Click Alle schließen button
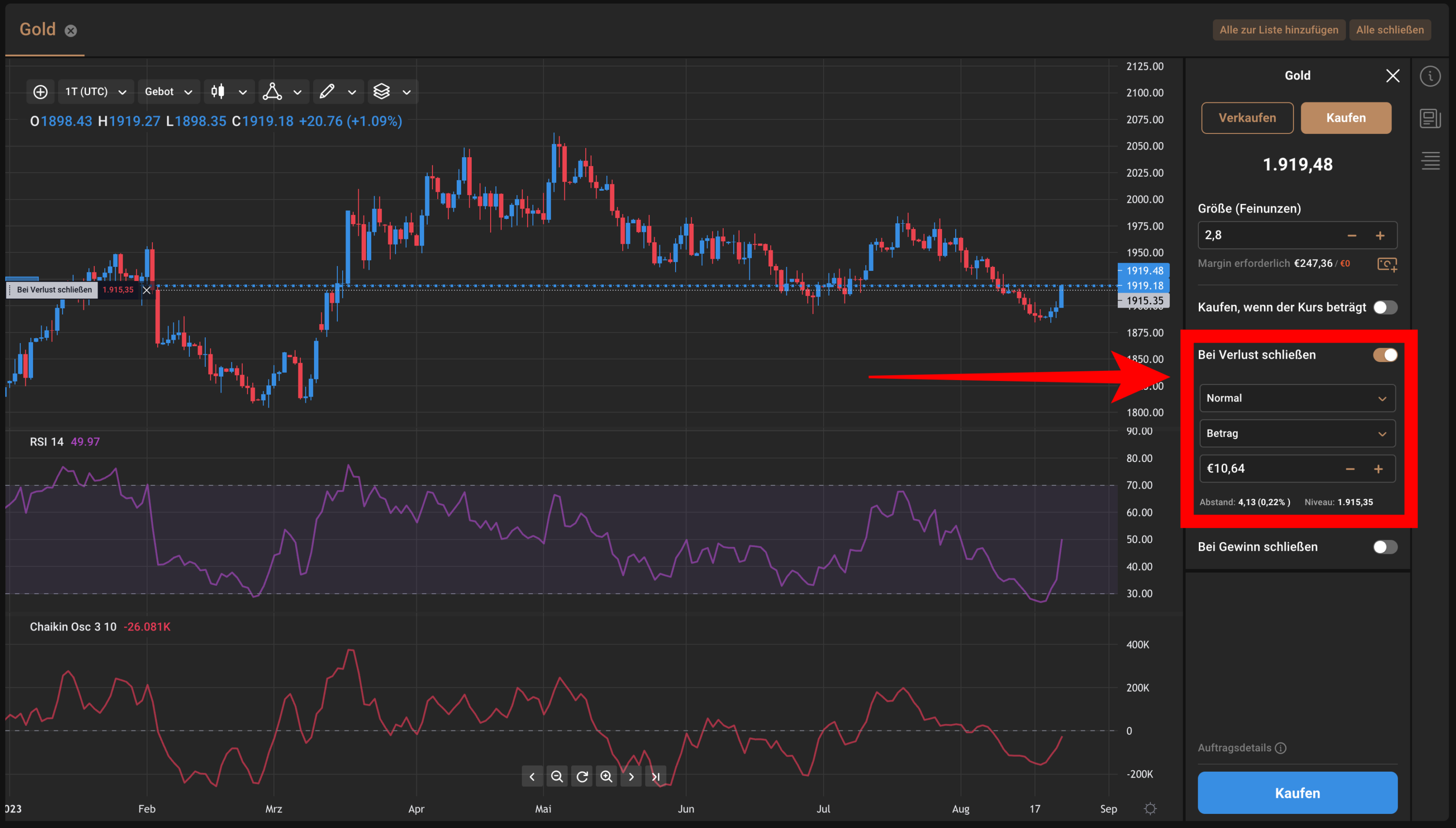This screenshot has height=828, width=1456. (x=1390, y=30)
